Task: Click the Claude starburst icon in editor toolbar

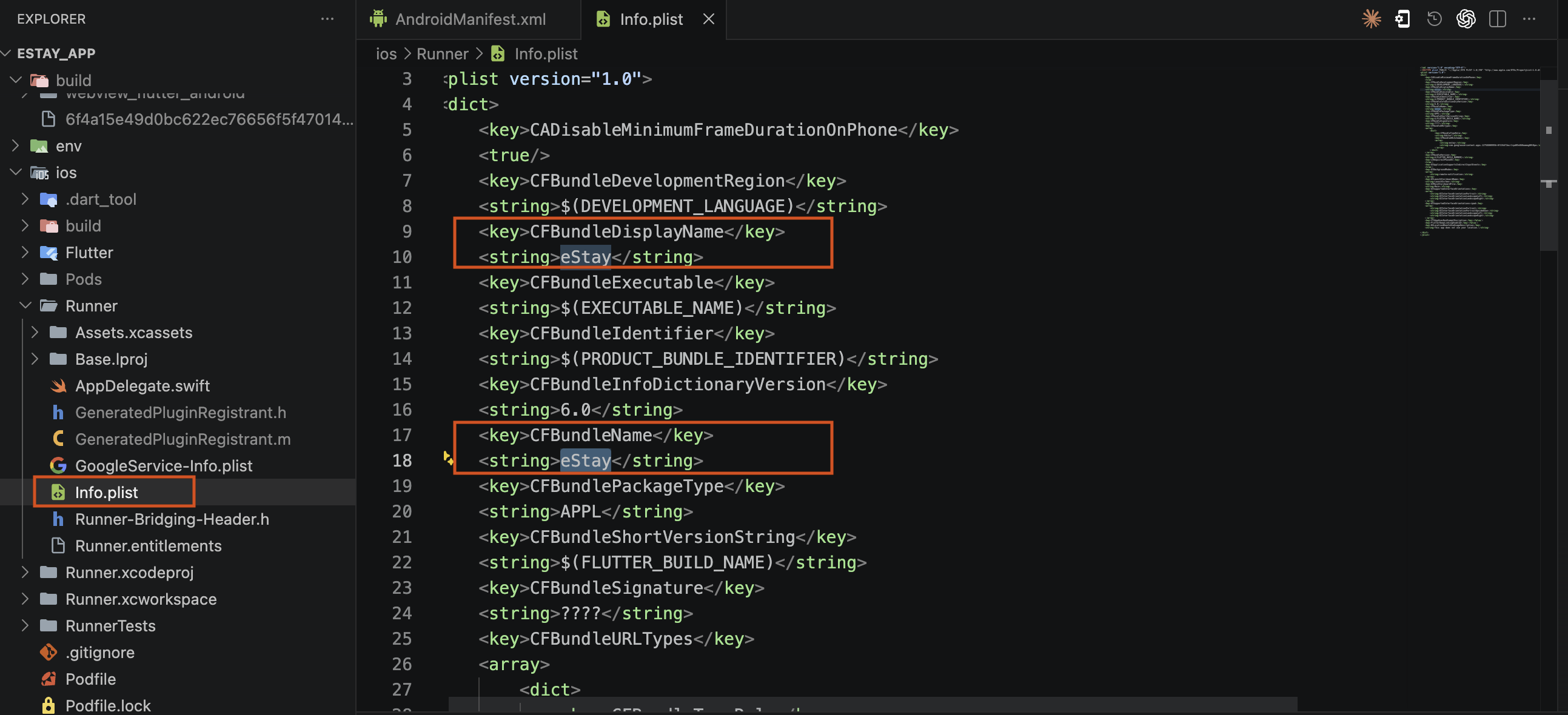Action: (x=1372, y=19)
